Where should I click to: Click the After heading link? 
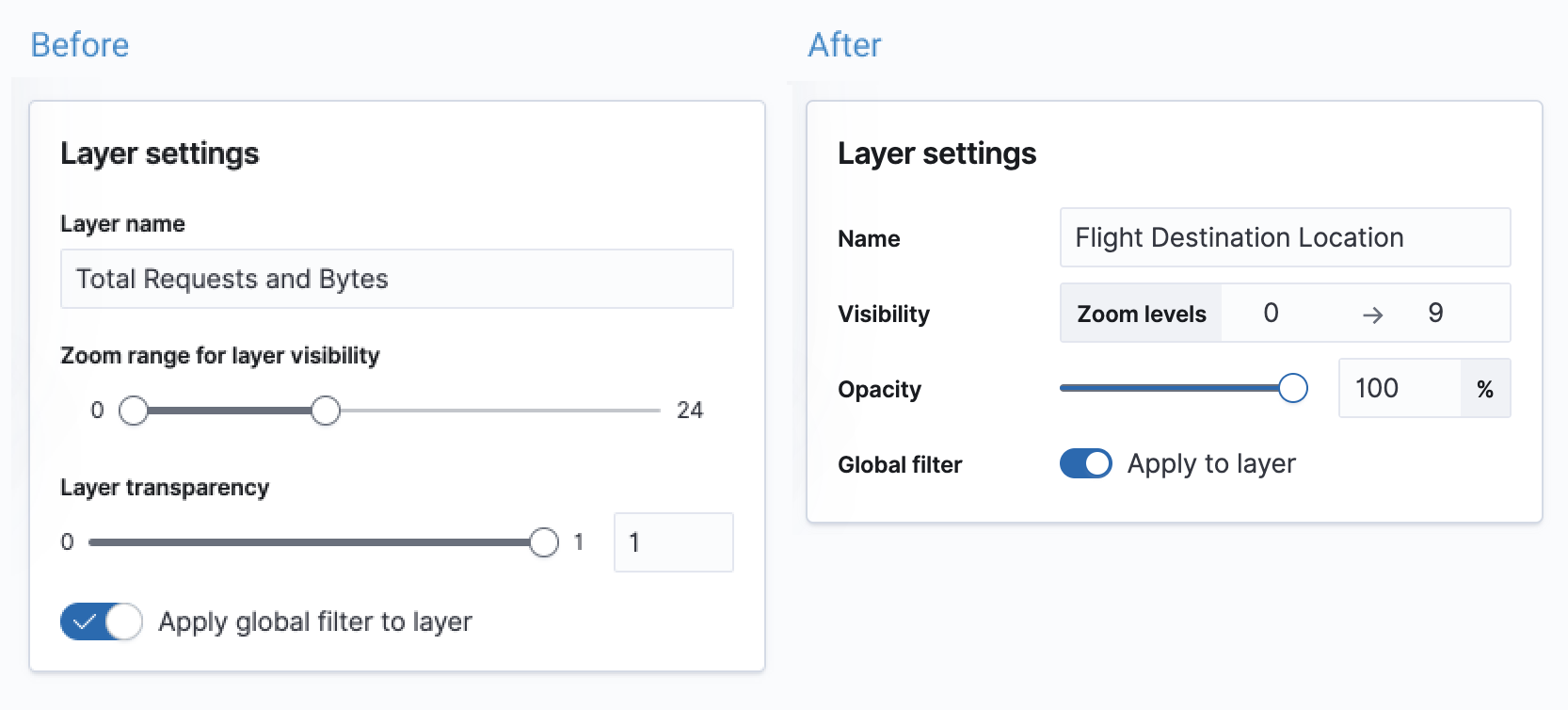(844, 45)
